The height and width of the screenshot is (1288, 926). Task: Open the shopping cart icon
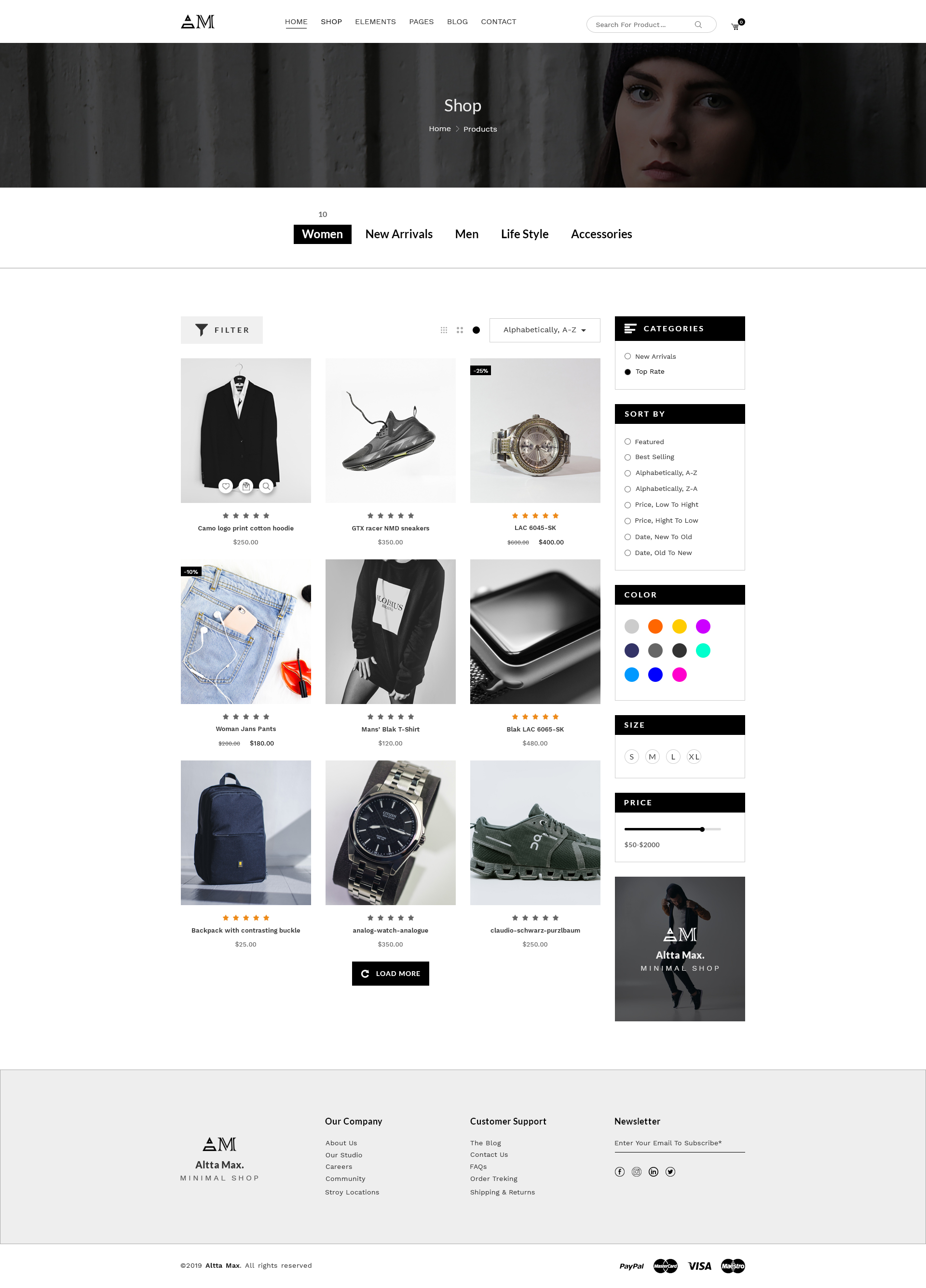point(735,26)
